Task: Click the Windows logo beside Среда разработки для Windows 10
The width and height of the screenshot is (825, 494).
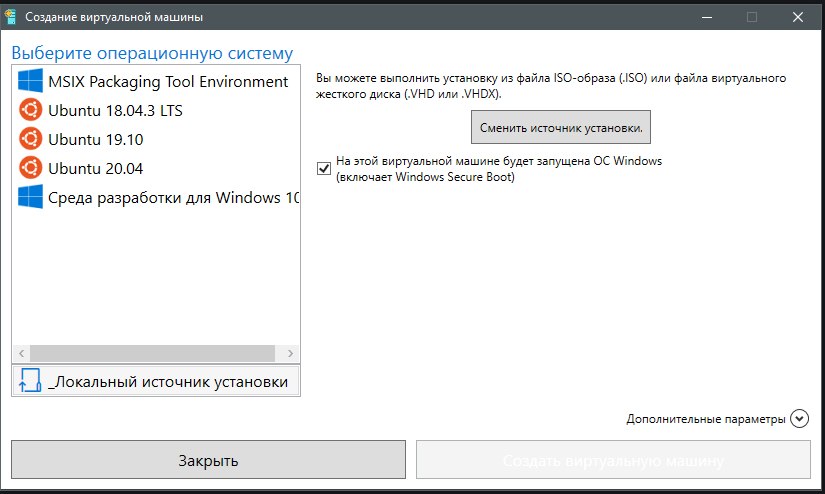Action: (30, 197)
